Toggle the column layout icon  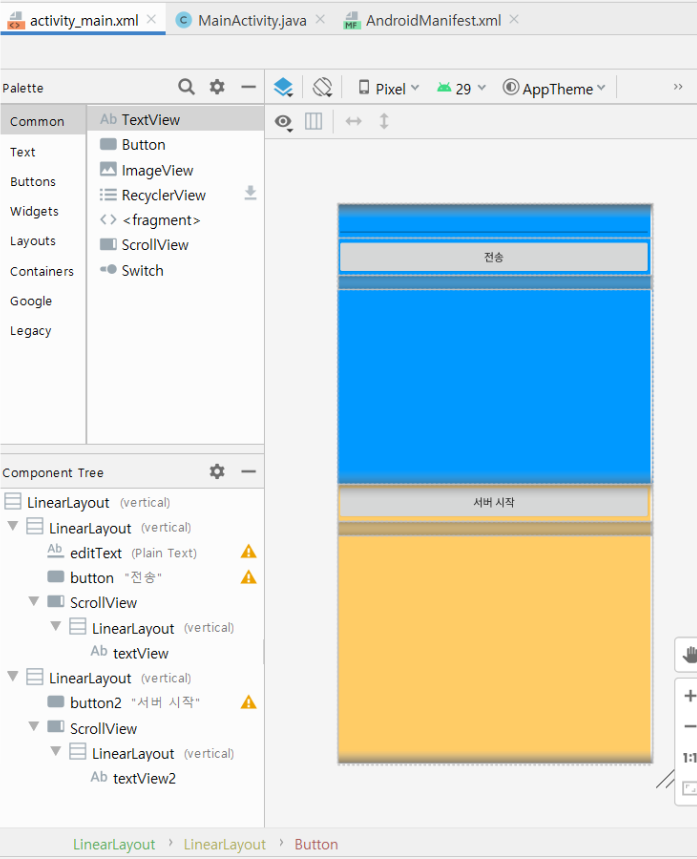[x=313, y=121]
